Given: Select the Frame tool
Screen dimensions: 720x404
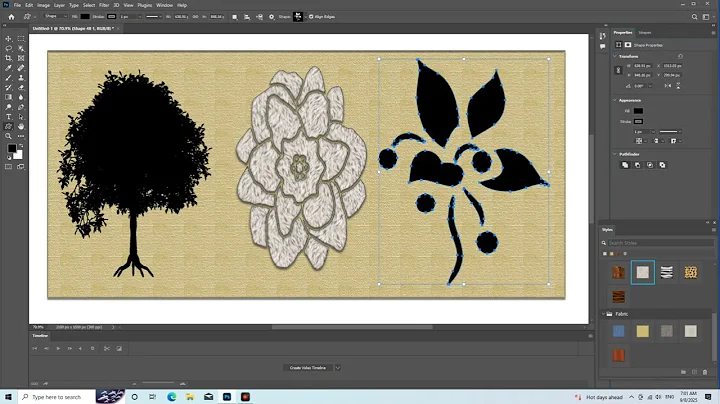Looking at the screenshot, I should [21, 58].
